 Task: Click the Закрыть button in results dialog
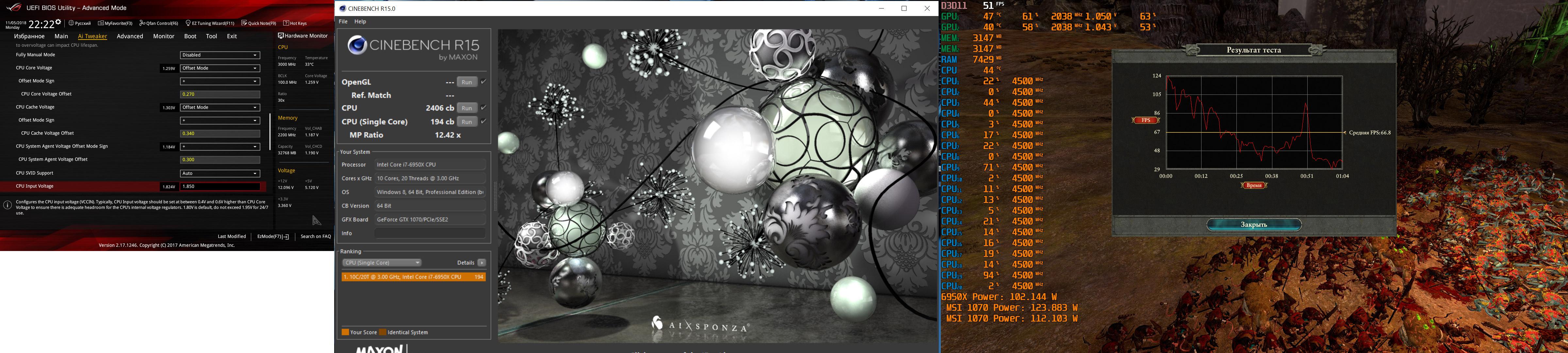point(1253,225)
